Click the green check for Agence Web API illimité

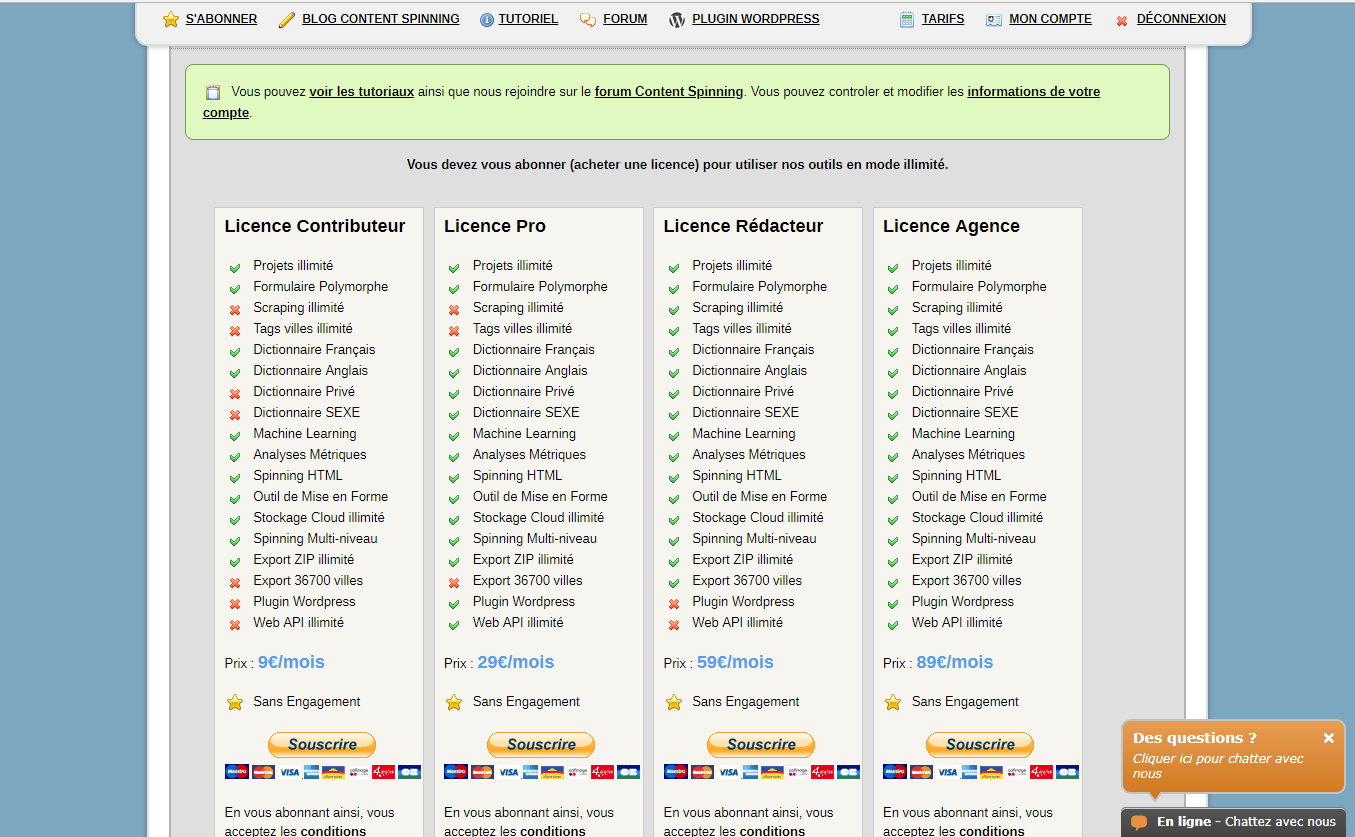pos(893,624)
